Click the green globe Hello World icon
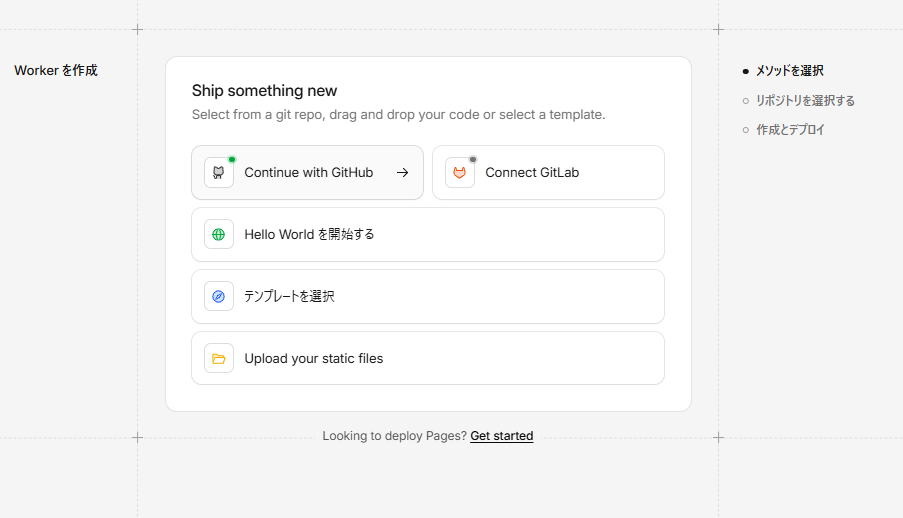Image resolution: width=903 pixels, height=518 pixels. 218,235
